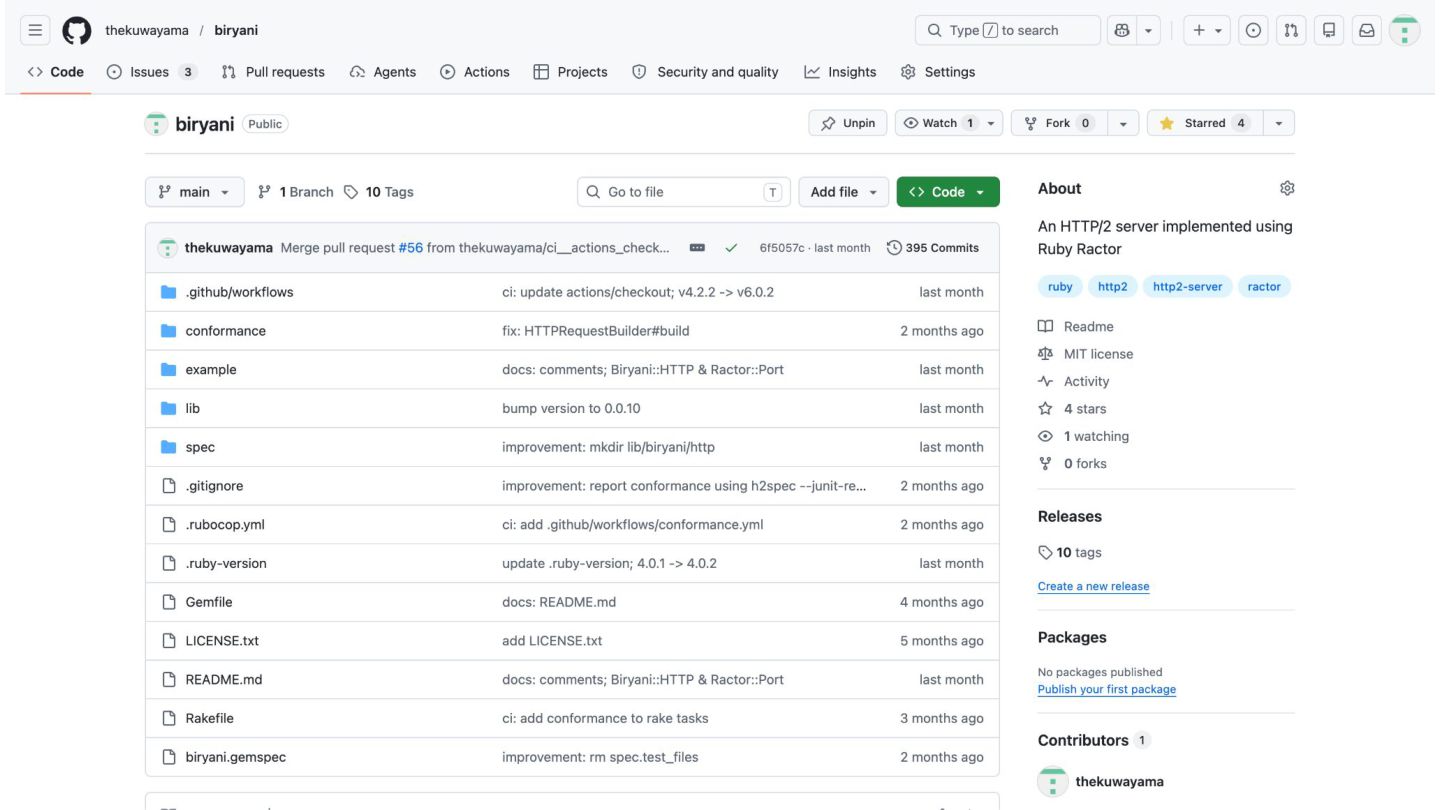View the green checkmark CI status
This screenshot has width=1440, height=810.
point(731,248)
